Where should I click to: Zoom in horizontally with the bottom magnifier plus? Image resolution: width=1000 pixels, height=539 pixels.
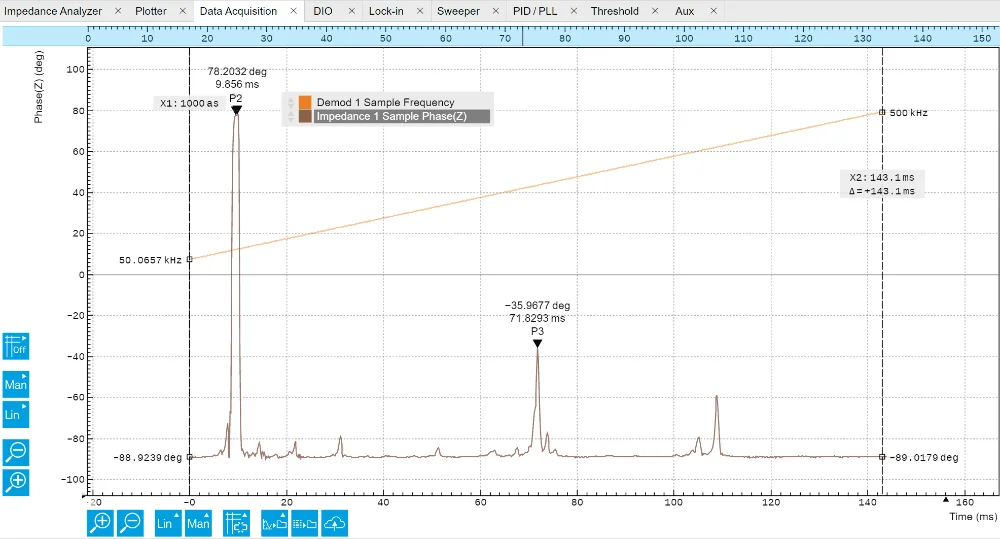click(x=101, y=523)
